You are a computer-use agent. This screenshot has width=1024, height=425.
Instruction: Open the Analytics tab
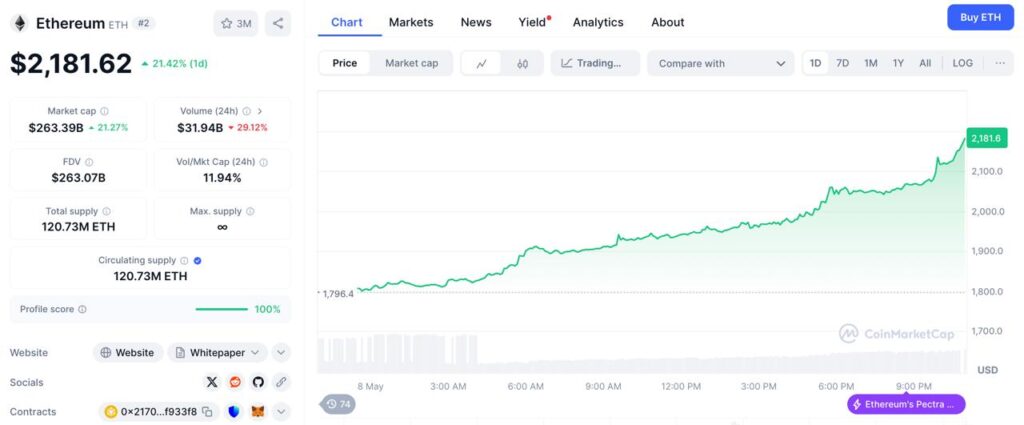tap(598, 22)
